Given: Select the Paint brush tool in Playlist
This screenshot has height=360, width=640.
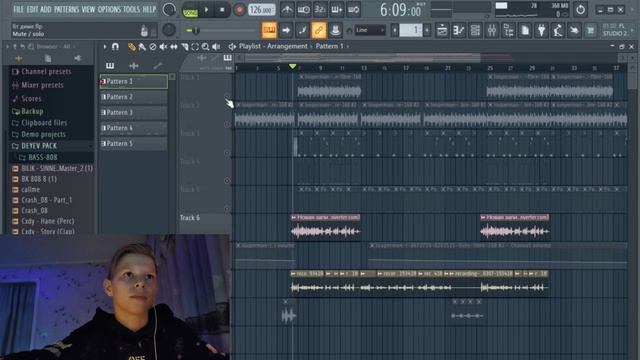Looking at the screenshot, I should click(x=142, y=47).
